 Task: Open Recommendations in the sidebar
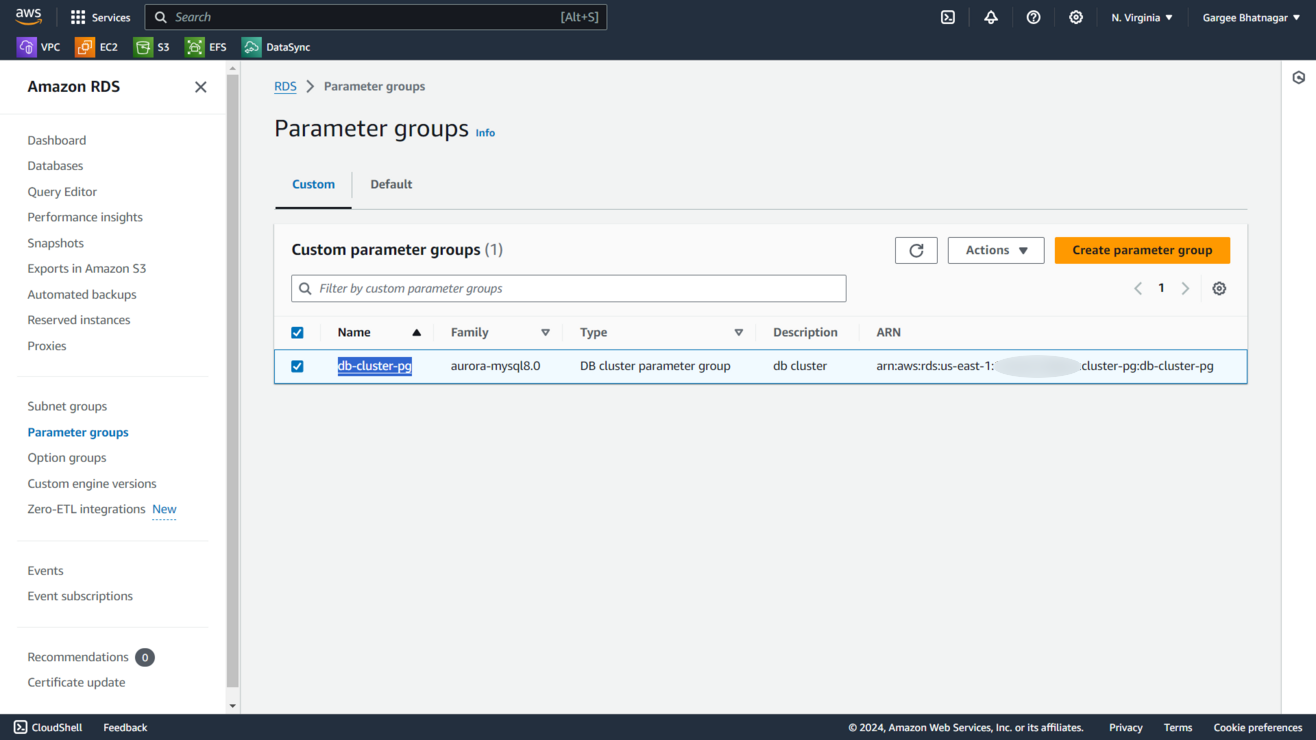click(78, 657)
